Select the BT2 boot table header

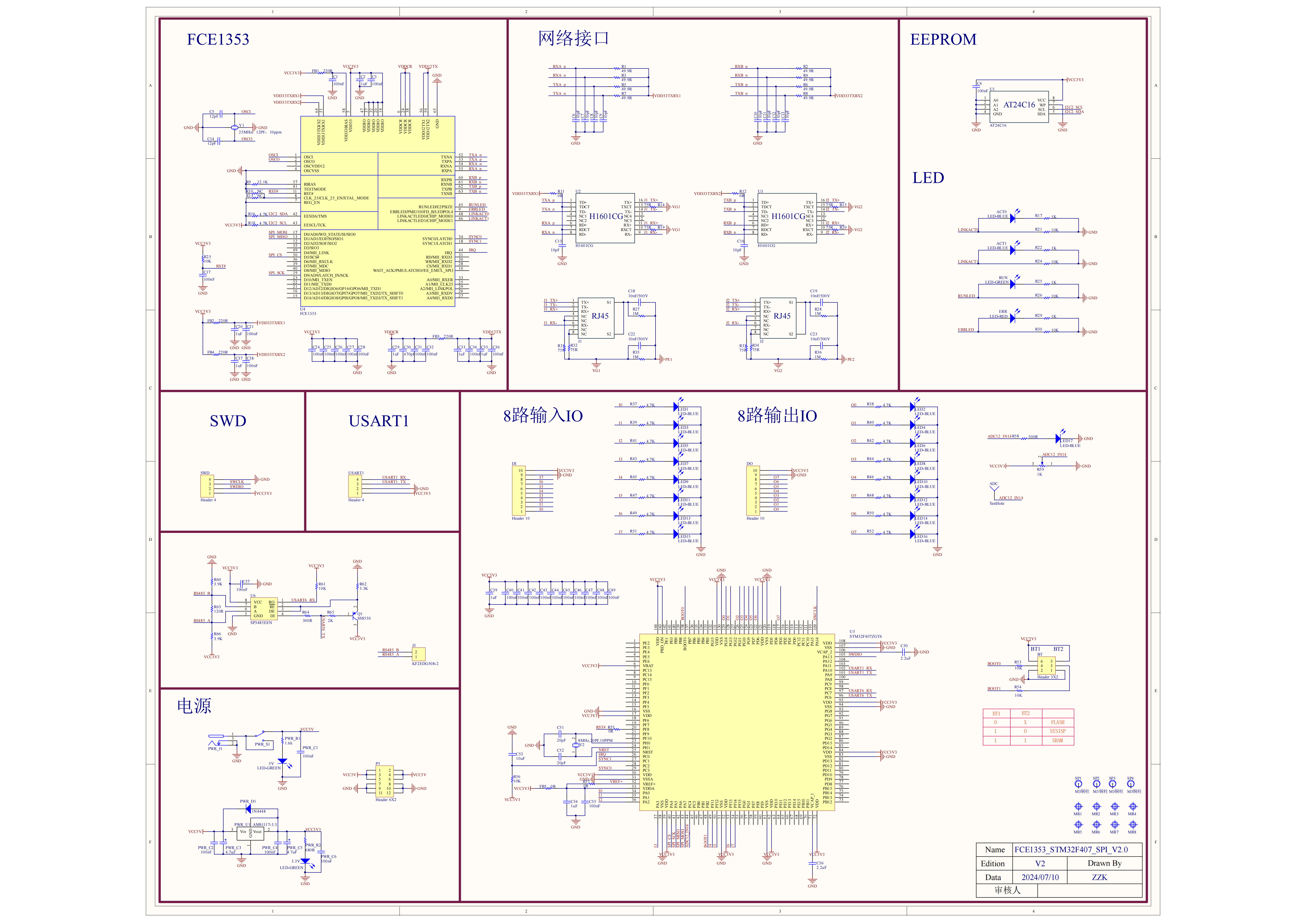pos(1026,713)
